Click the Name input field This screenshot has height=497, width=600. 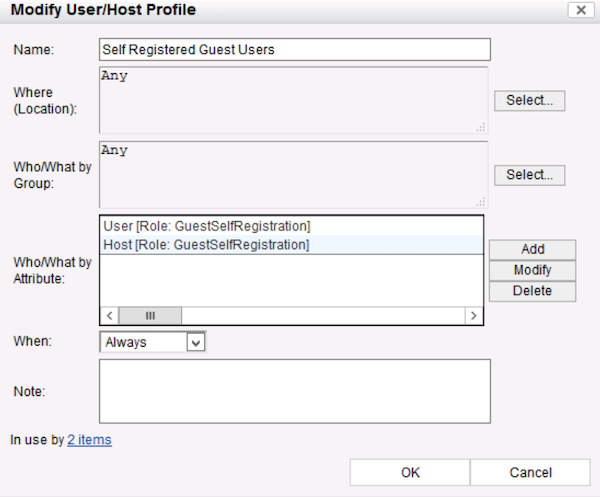[295, 49]
